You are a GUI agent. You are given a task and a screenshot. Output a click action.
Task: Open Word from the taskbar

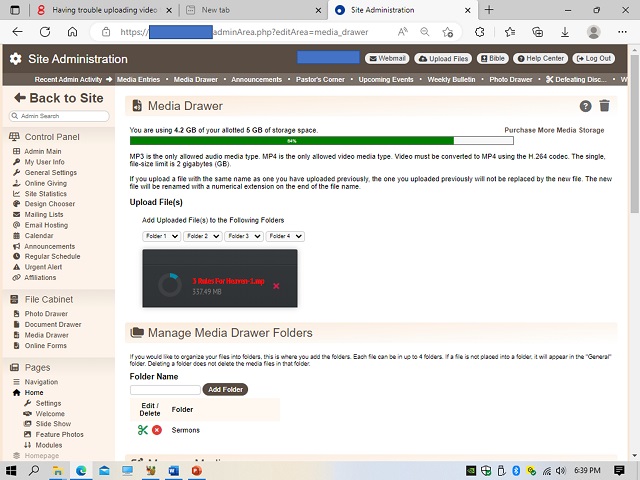point(173,471)
